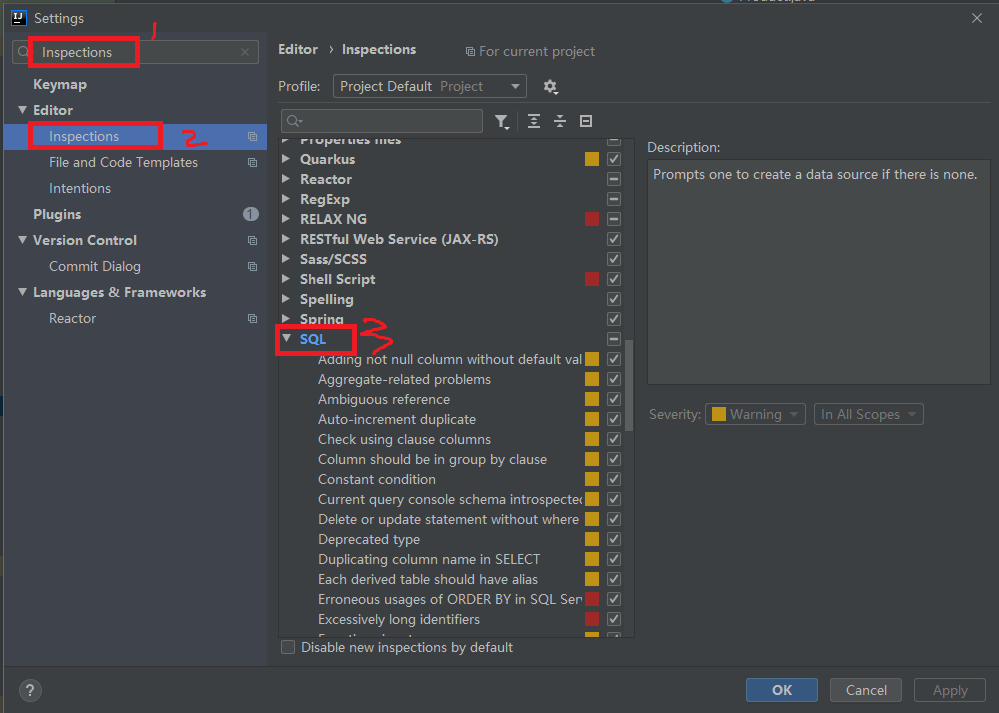
Task: Enable Disable new inspections by default
Action: pos(288,647)
